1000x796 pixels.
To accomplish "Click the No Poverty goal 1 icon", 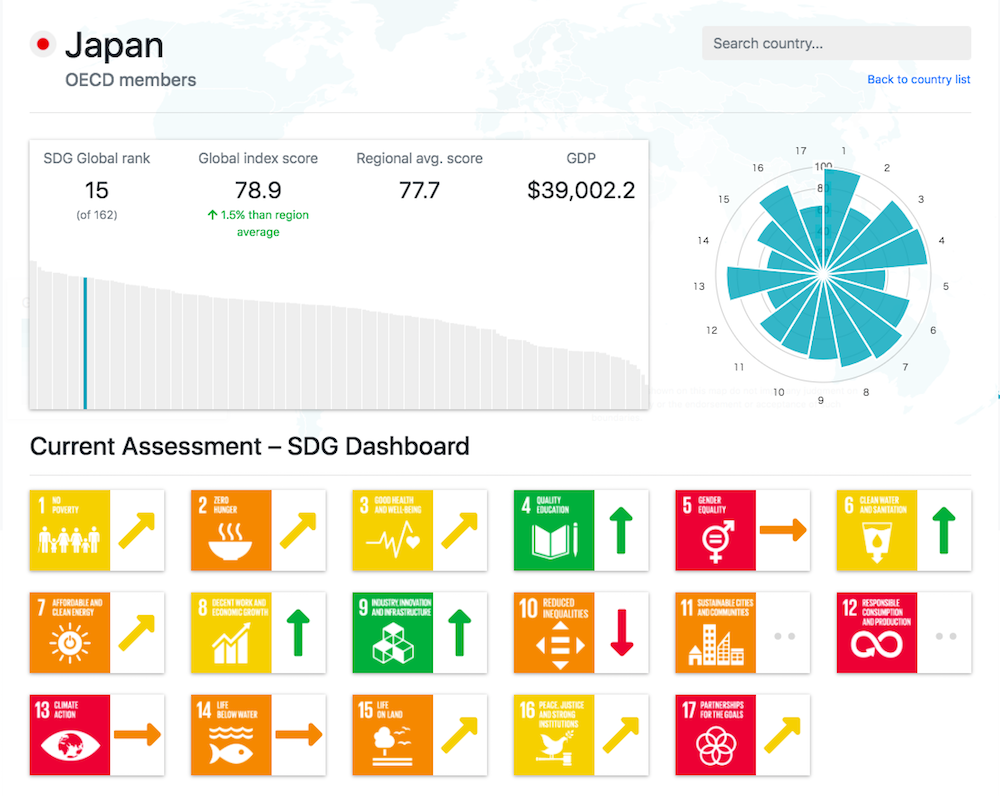I will tap(69, 530).
